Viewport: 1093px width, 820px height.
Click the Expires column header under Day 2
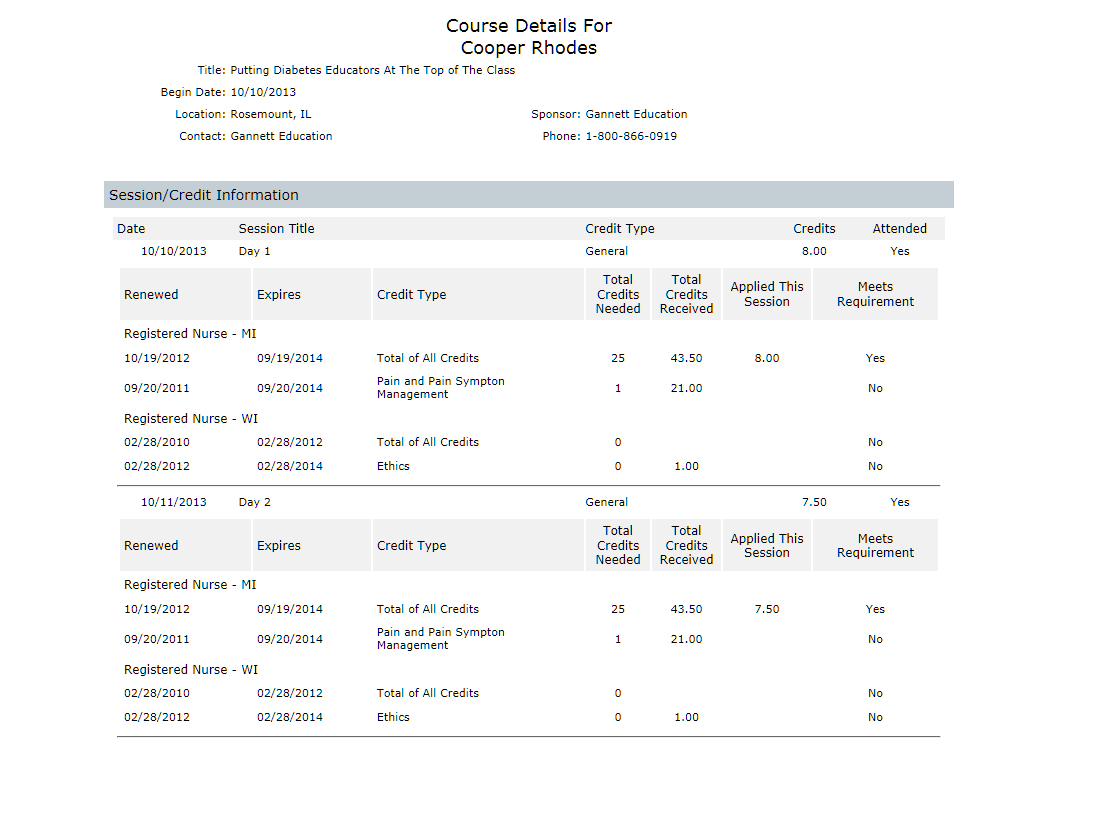(278, 546)
